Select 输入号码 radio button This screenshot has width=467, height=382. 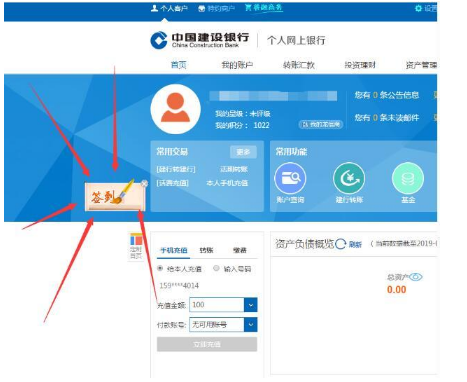[x=216, y=268]
